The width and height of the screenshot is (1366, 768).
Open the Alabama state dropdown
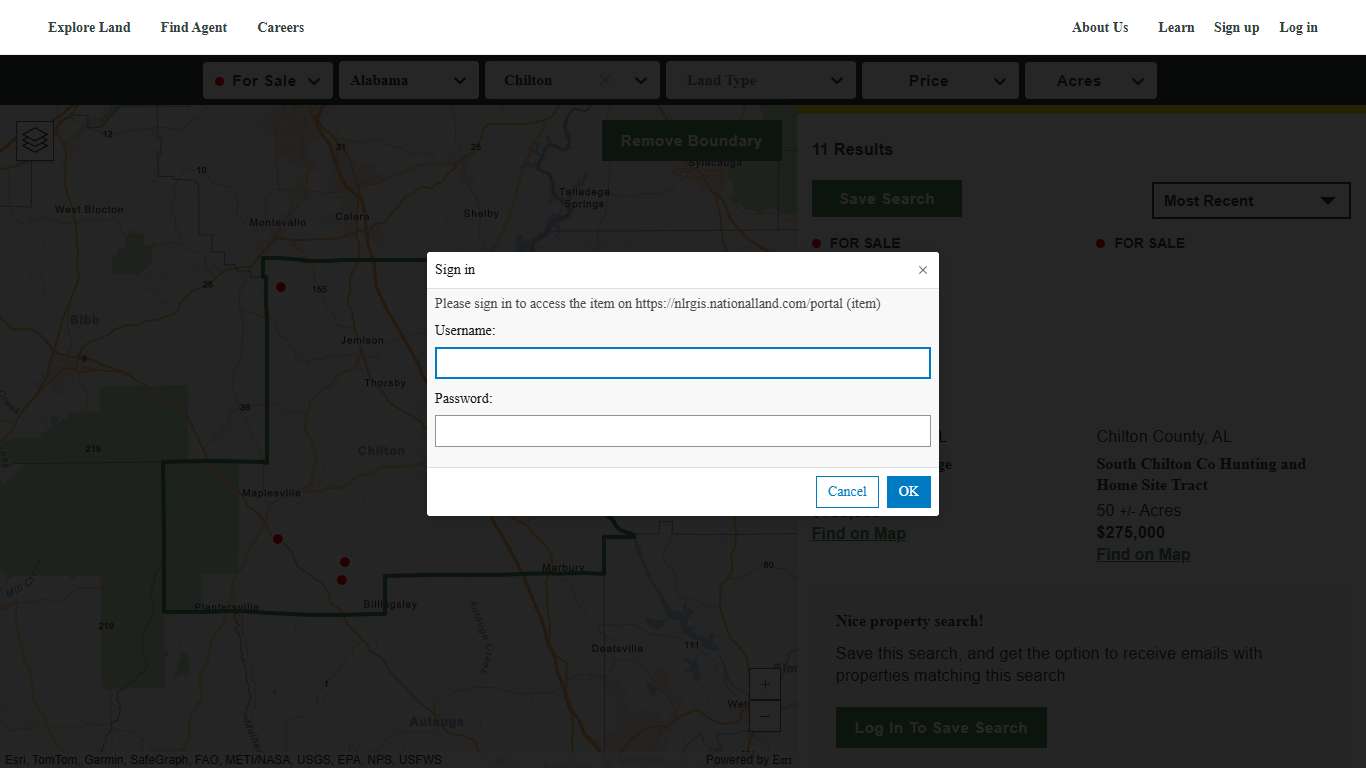coord(408,81)
